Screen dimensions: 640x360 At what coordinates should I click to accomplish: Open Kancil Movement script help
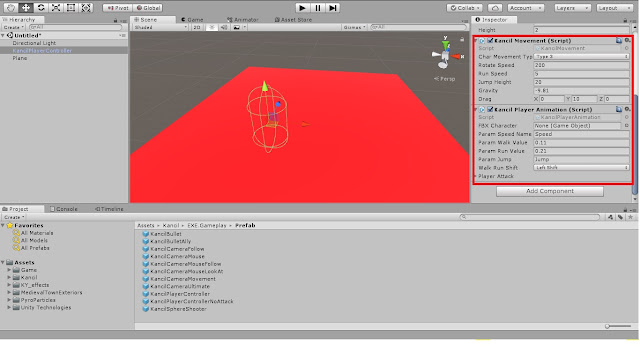[x=619, y=40]
